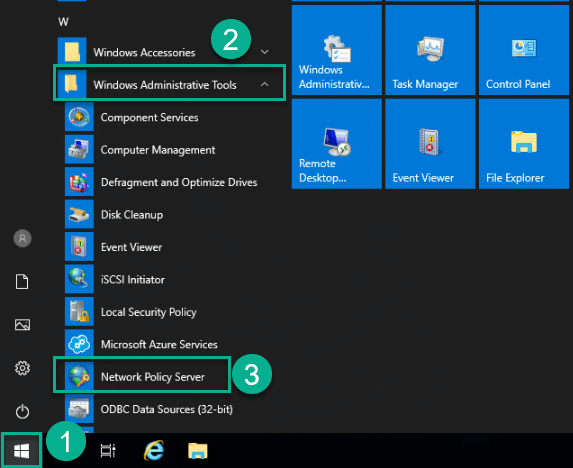573x468 pixels.
Task: Open the Documents icon in sidebar
Action: pos(22,282)
